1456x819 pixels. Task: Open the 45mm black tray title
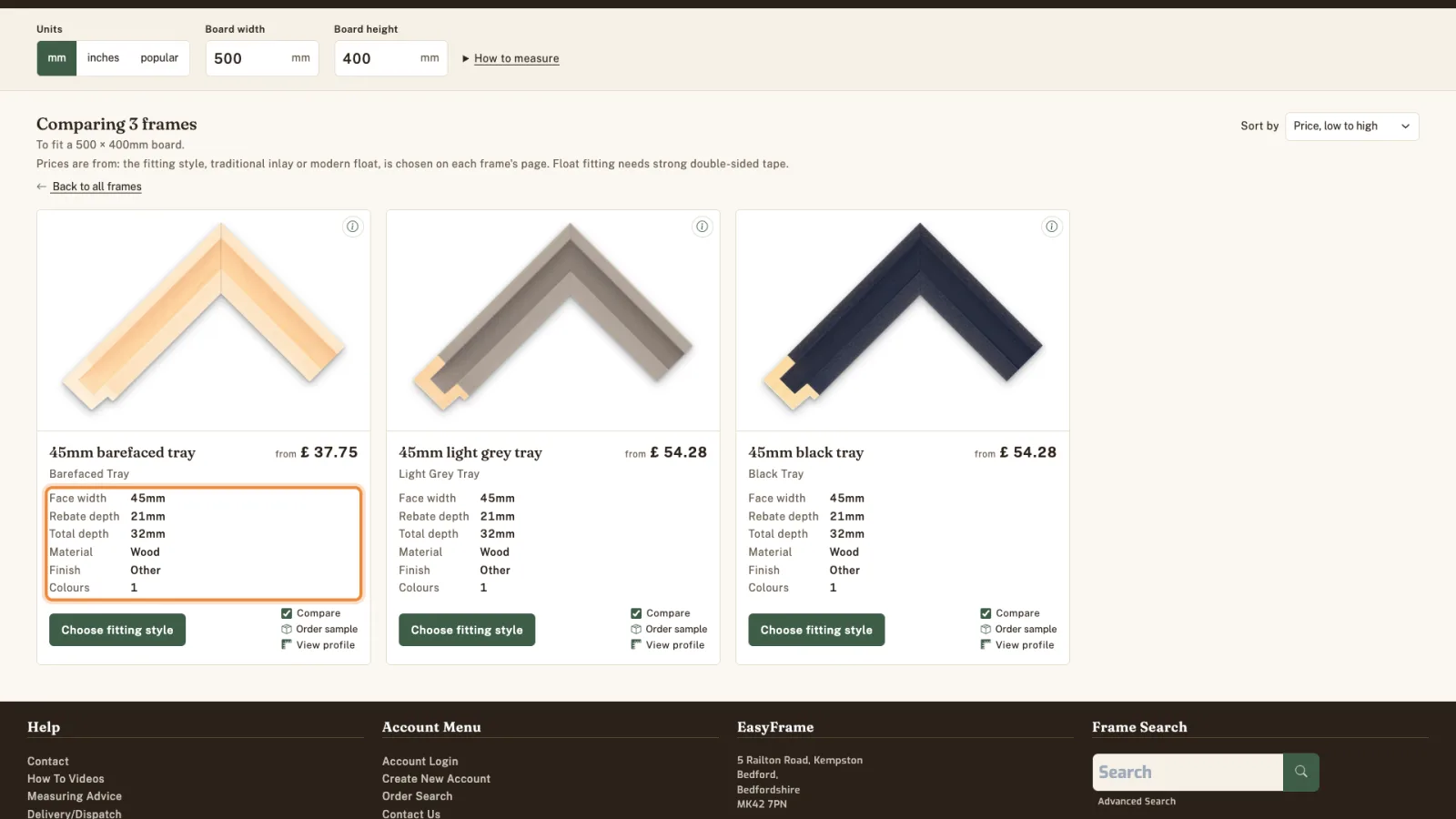tap(806, 452)
